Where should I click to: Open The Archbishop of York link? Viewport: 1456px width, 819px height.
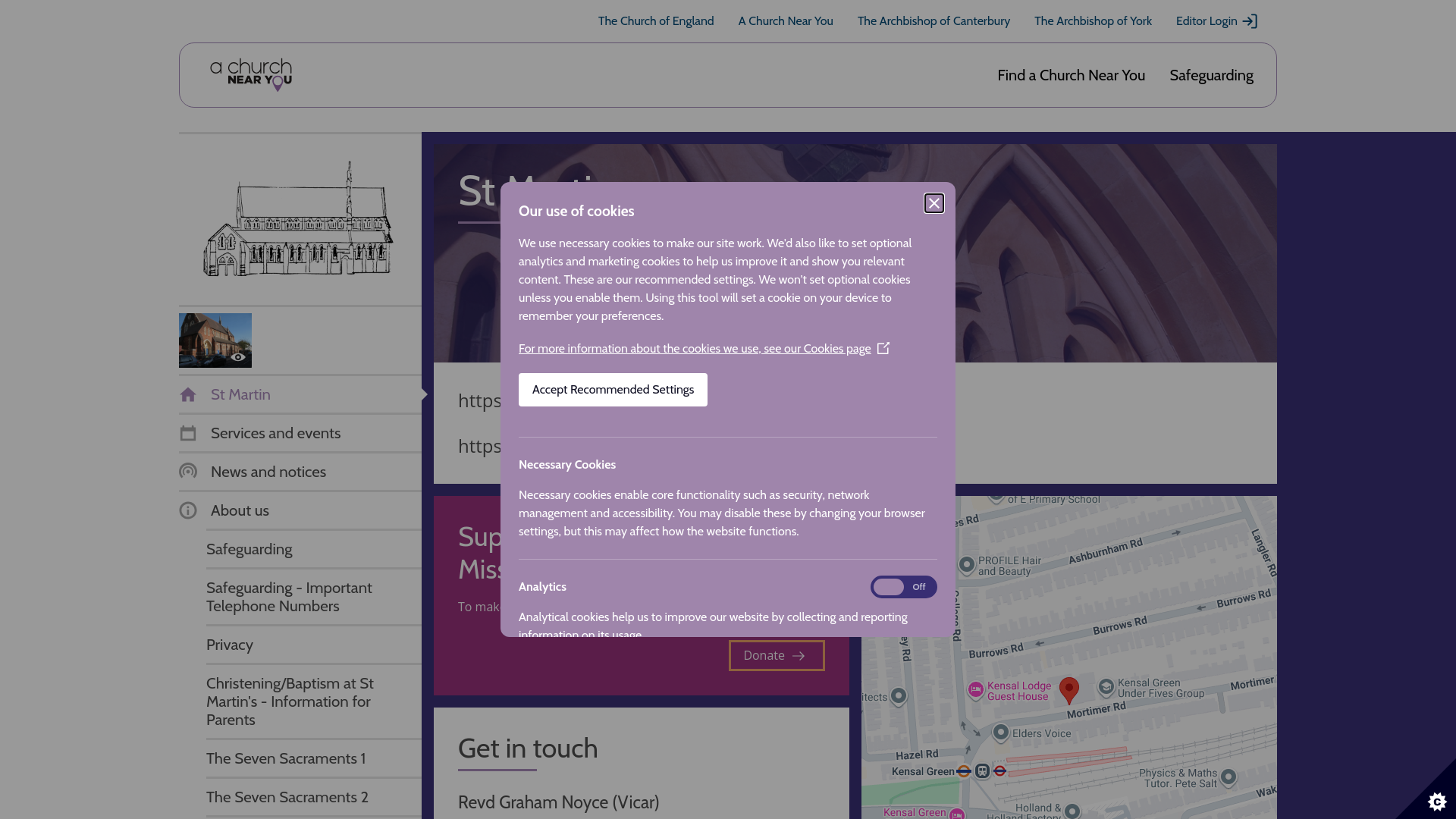[1093, 21]
